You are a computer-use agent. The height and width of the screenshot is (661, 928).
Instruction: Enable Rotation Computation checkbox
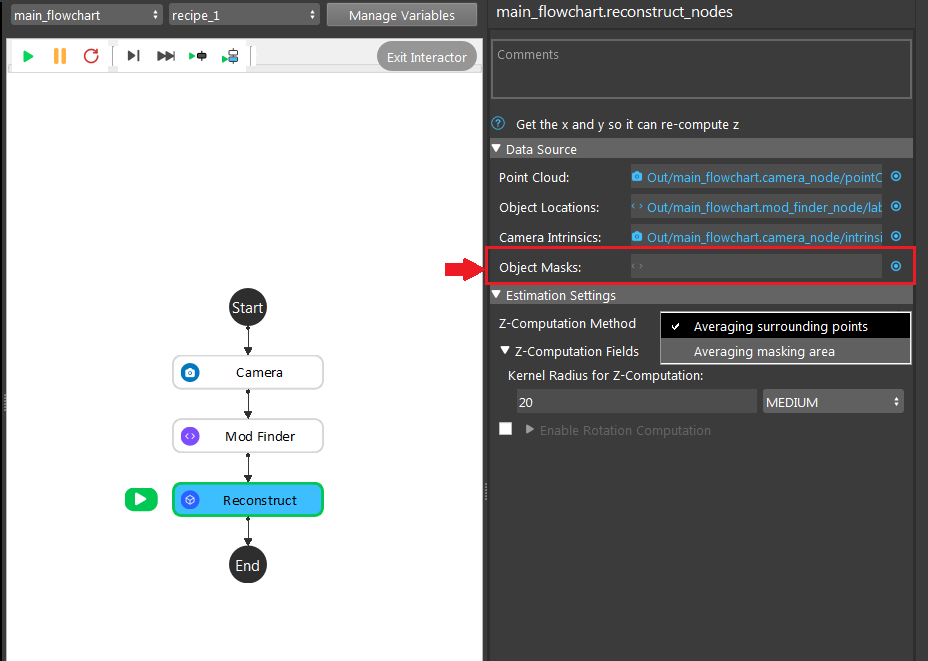point(505,428)
